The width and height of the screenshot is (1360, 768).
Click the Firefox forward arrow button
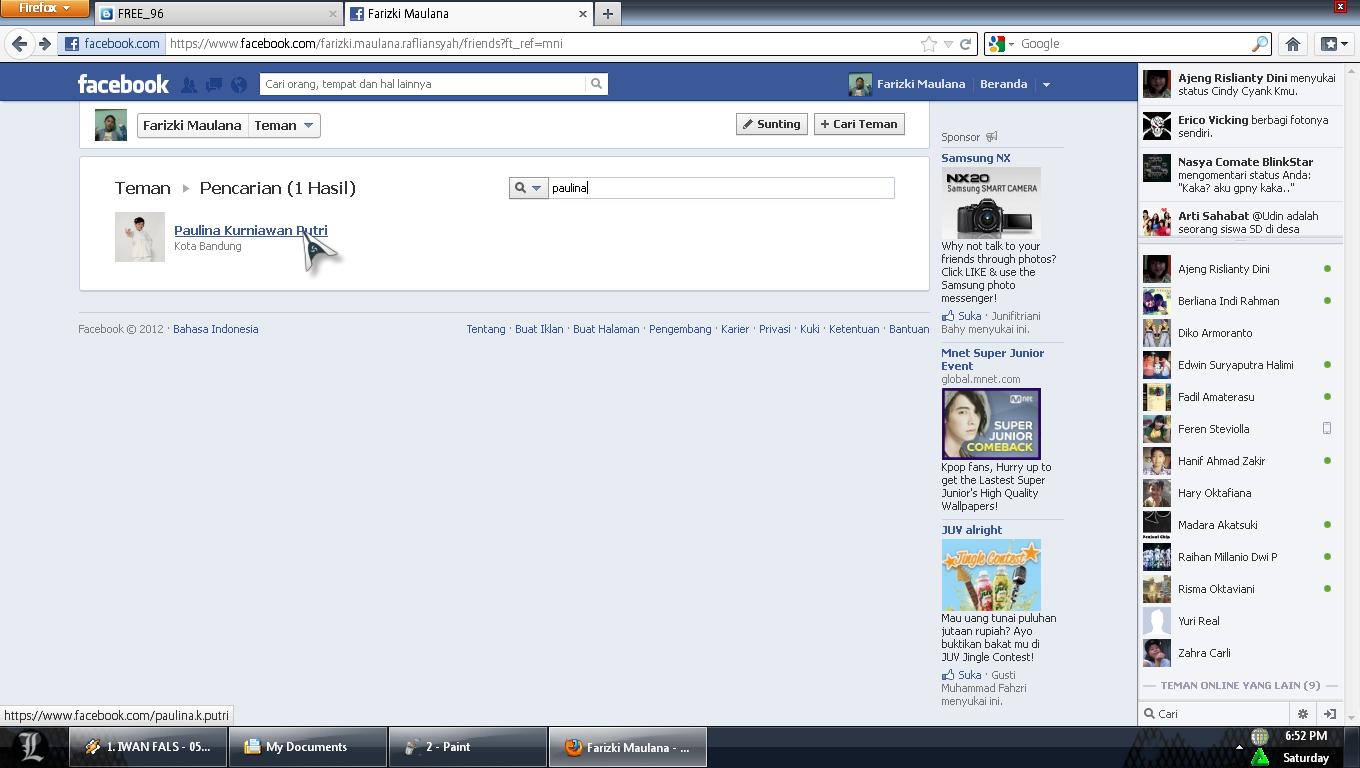click(44, 44)
